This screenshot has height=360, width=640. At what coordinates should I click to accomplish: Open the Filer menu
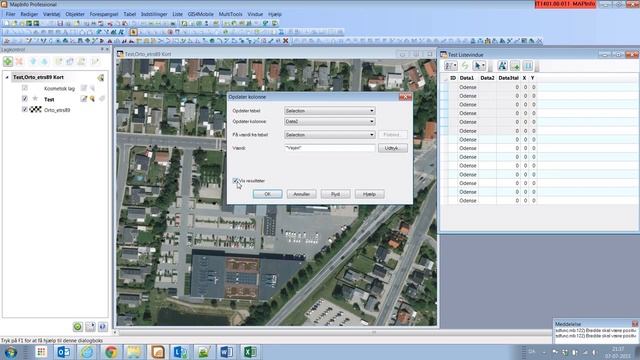[10, 14]
